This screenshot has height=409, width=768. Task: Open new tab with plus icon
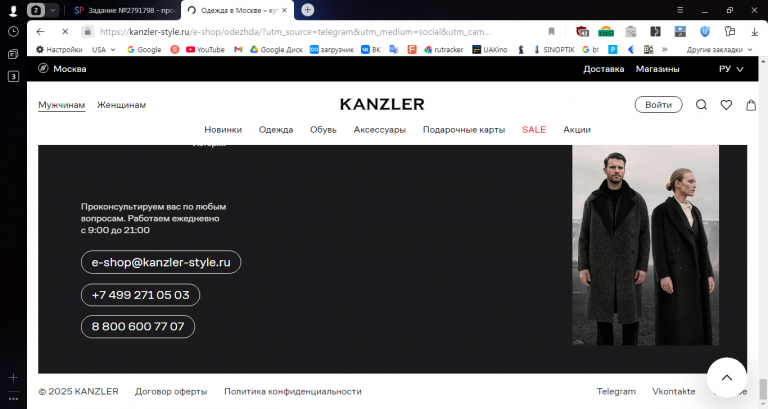pyautogui.click(x=308, y=10)
